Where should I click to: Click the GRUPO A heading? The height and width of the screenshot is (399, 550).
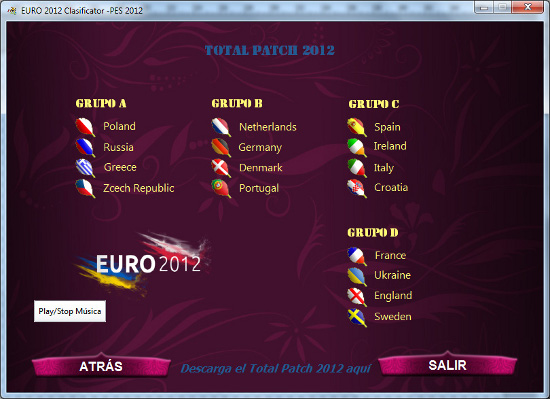click(x=101, y=103)
